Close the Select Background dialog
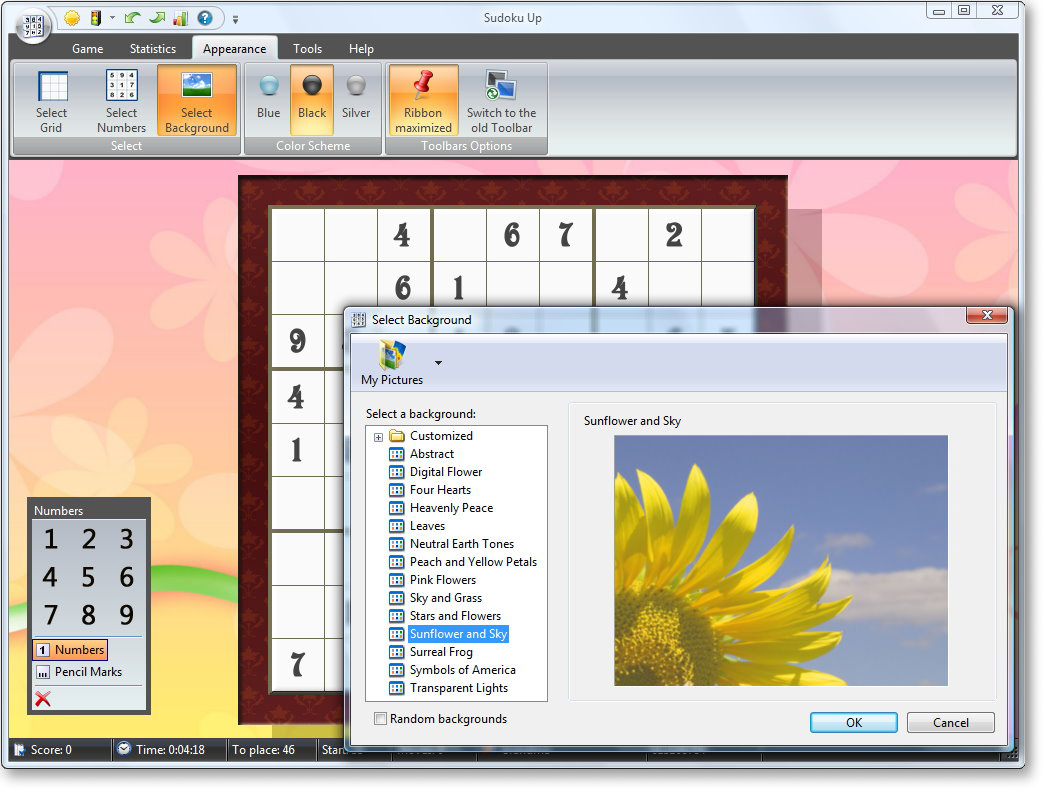Image resolution: width=1049 pixels, height=796 pixels. pos(989,316)
